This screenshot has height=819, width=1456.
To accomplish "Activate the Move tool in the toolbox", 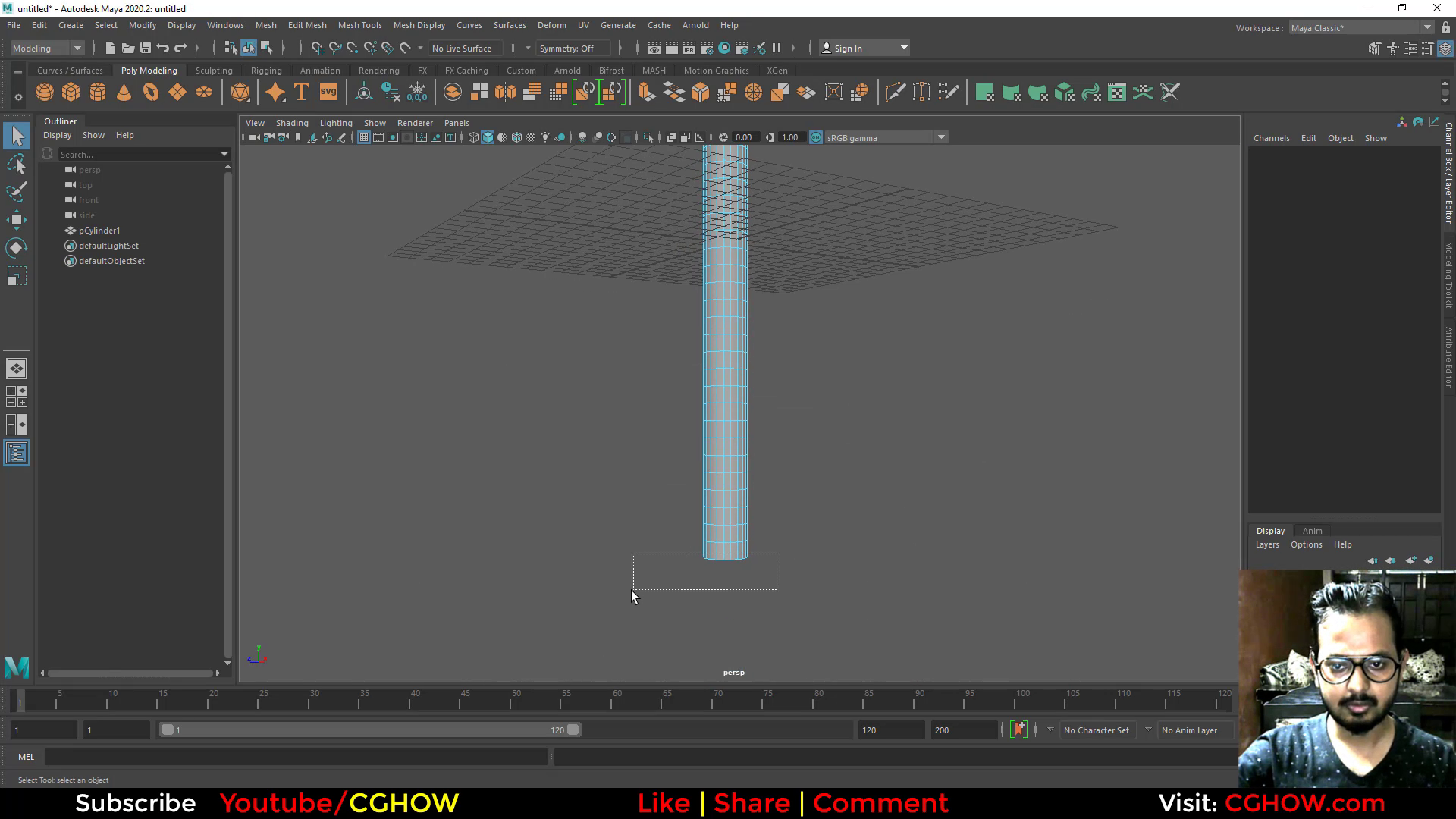I will point(17,220).
